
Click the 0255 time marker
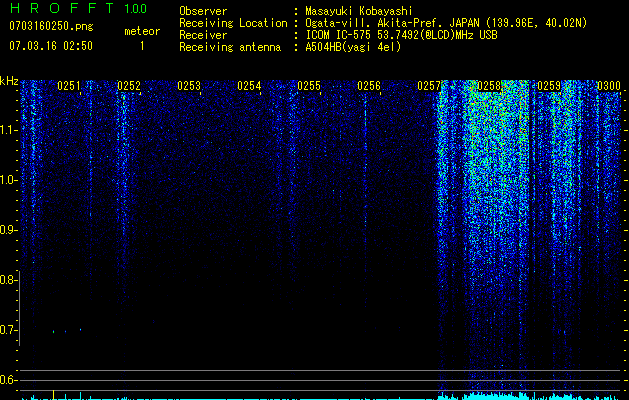tap(309, 86)
